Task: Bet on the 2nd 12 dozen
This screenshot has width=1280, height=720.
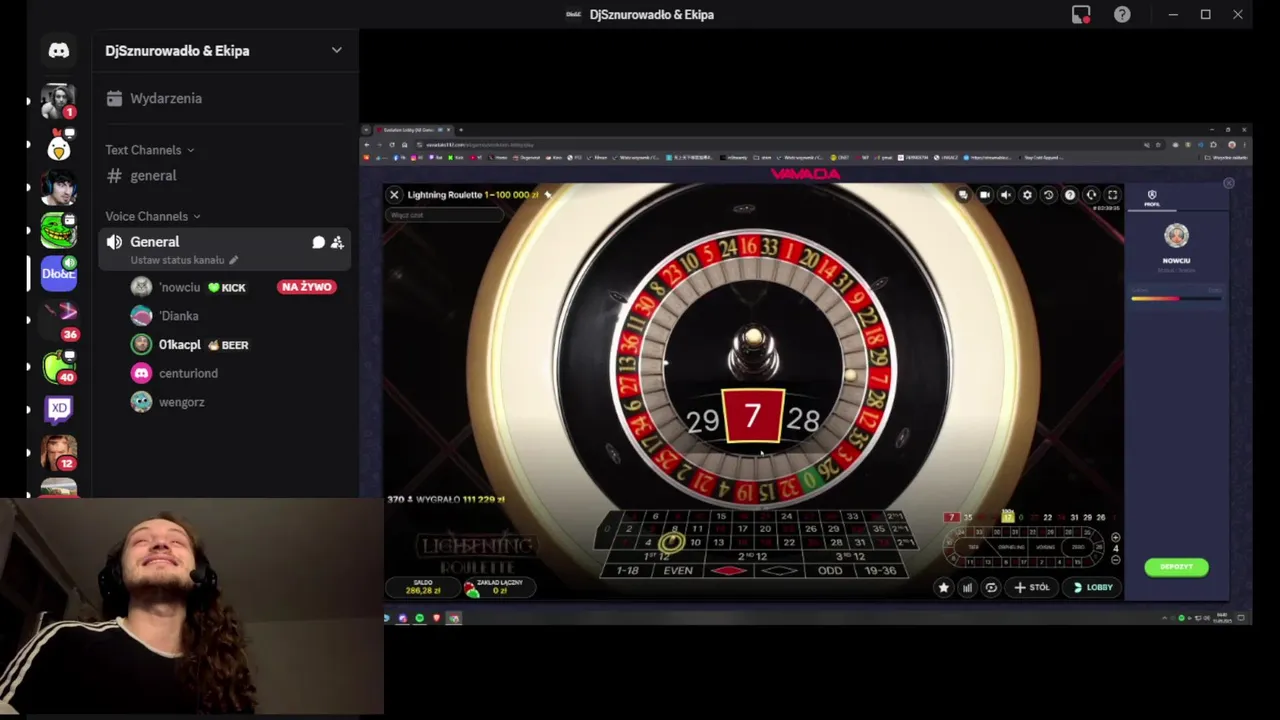Action: [752, 556]
